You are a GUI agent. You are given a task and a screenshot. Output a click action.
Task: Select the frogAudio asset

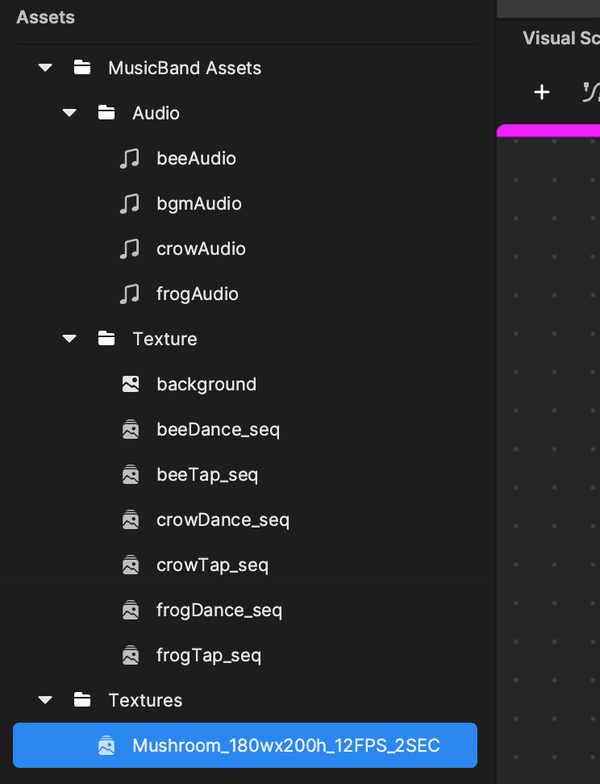tap(197, 294)
